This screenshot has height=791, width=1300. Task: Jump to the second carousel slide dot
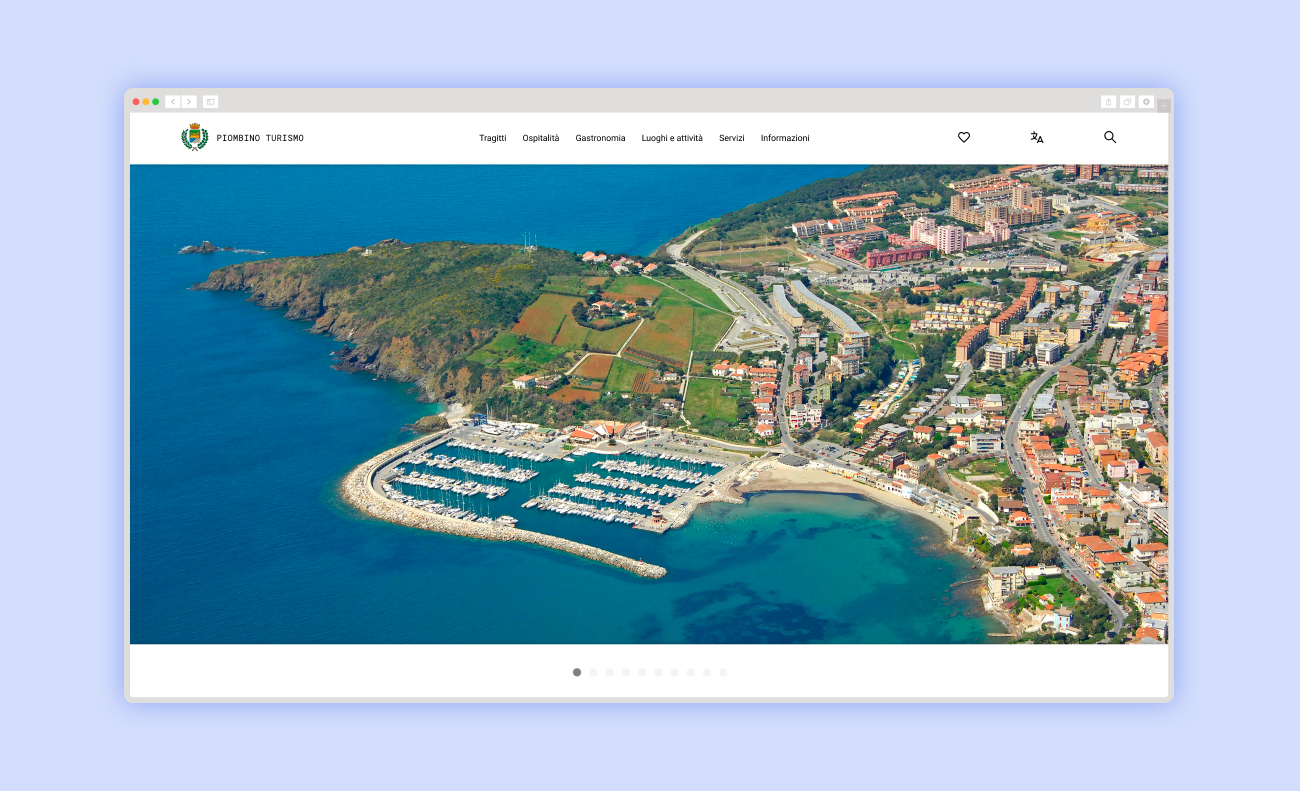coord(593,672)
